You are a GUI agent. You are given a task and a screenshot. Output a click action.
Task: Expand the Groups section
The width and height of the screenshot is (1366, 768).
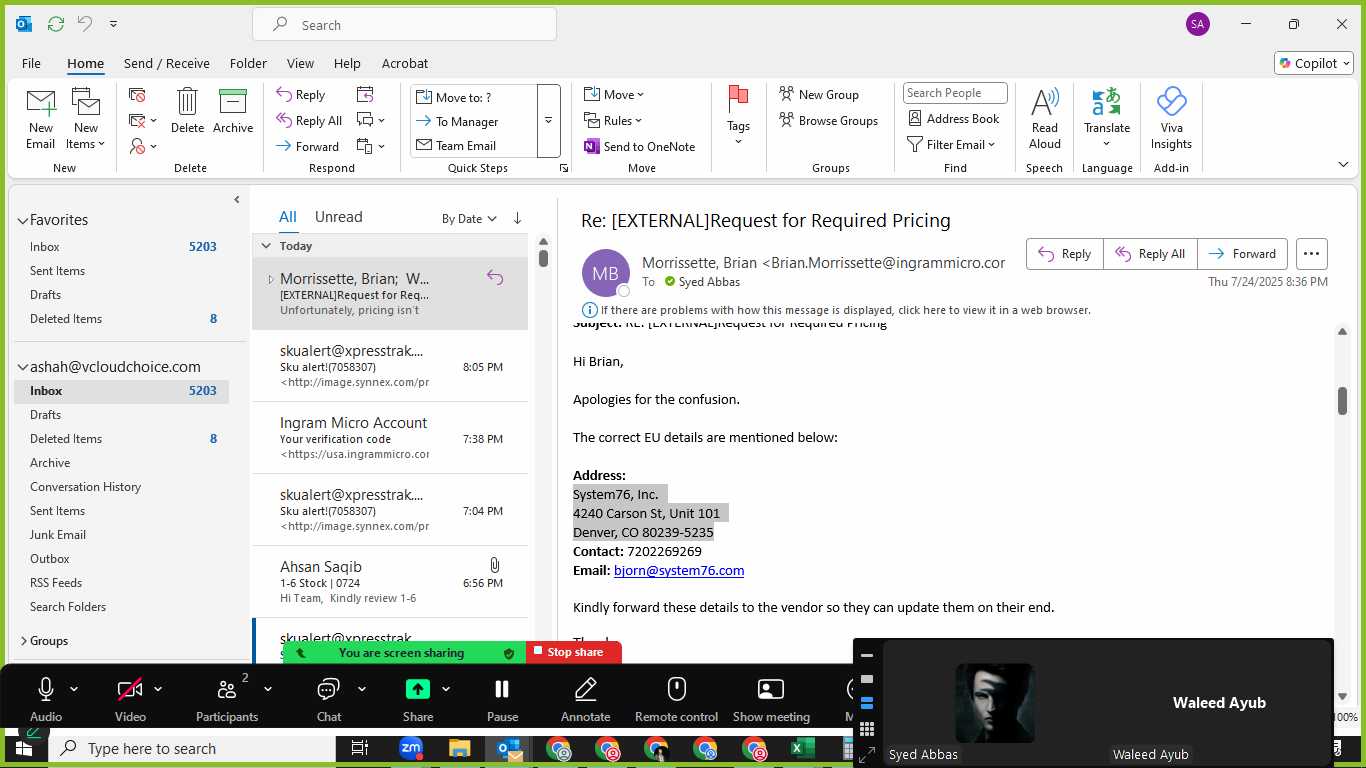pyautogui.click(x=23, y=641)
